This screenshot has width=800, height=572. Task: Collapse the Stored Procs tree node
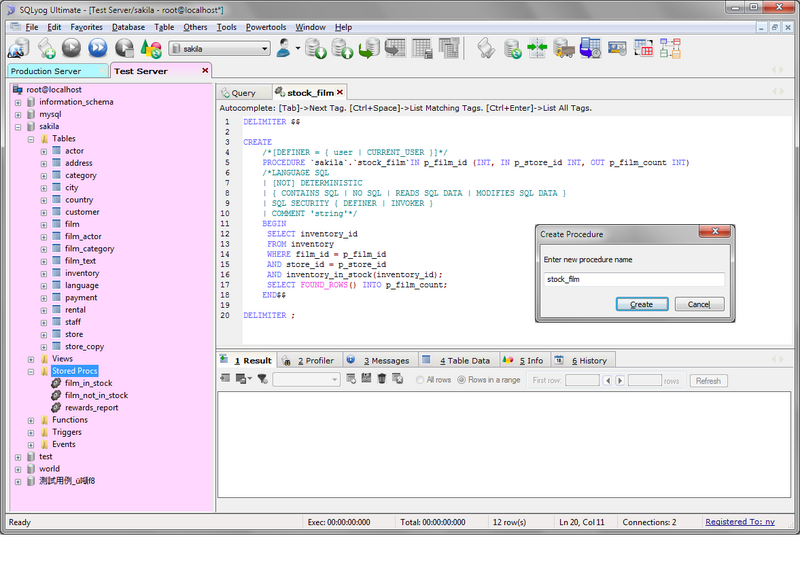pos(31,371)
